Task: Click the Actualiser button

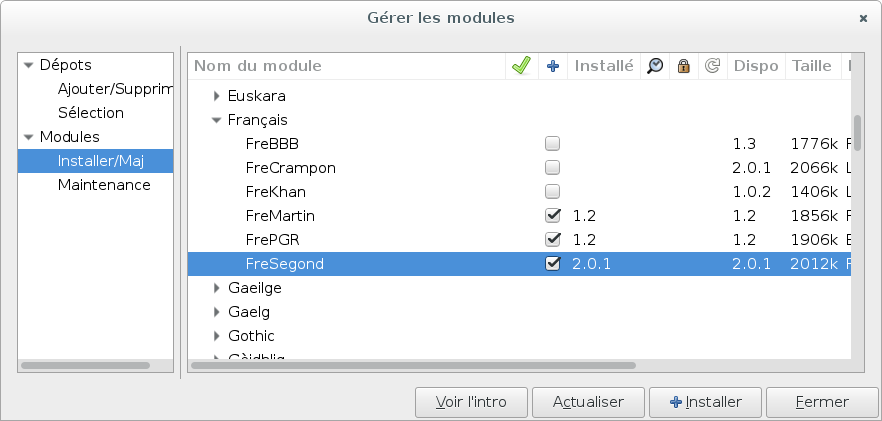Action: tap(588, 402)
